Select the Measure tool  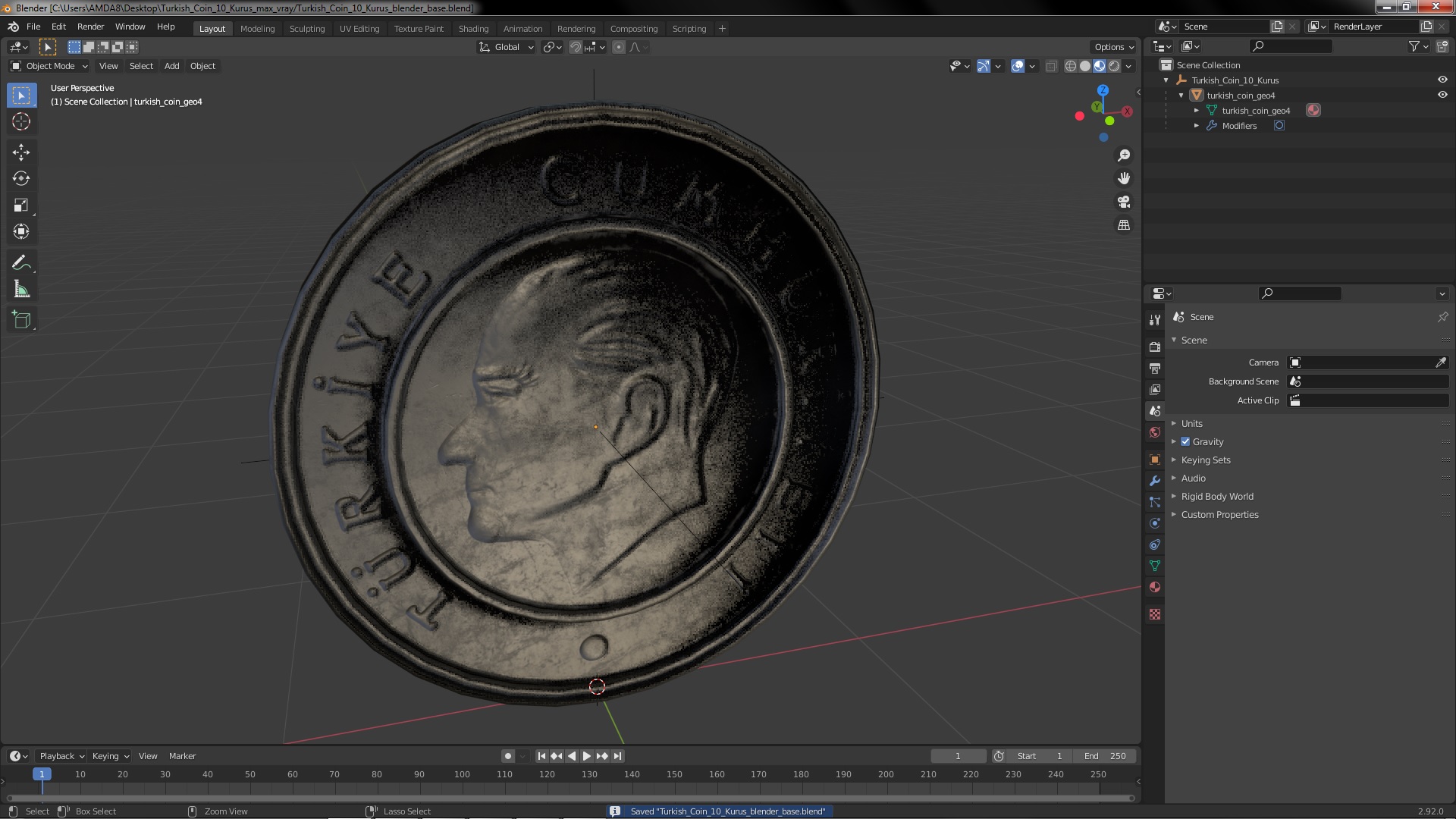(21, 290)
